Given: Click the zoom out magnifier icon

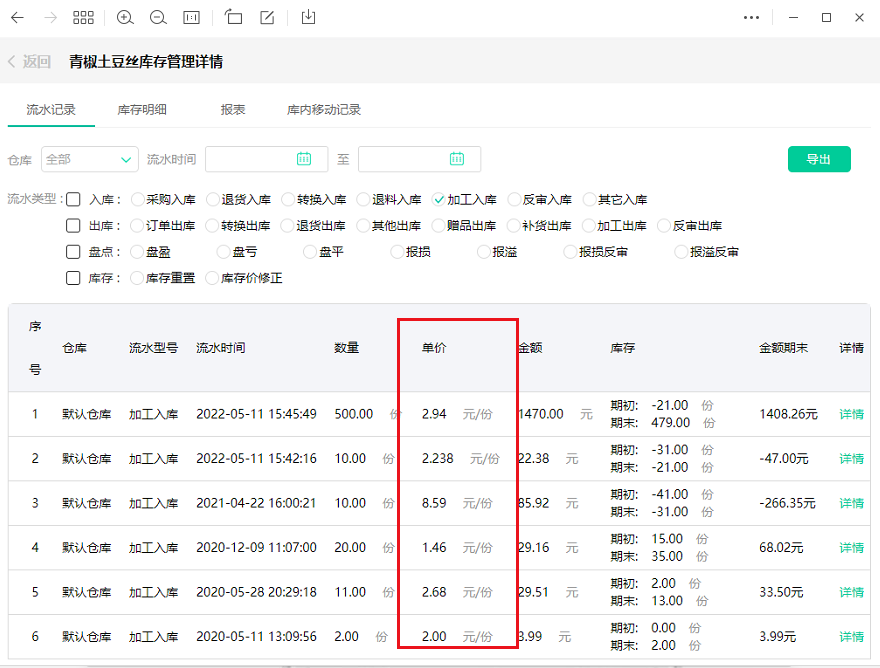Looking at the screenshot, I should tap(158, 17).
